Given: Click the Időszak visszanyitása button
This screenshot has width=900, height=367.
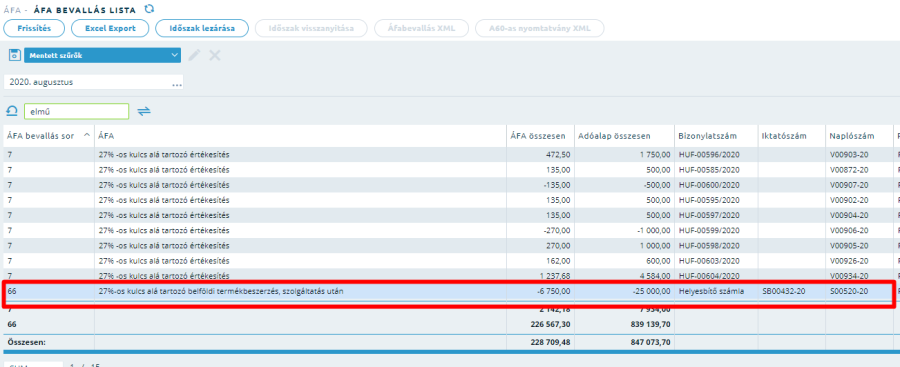Looking at the screenshot, I should (x=311, y=28).
